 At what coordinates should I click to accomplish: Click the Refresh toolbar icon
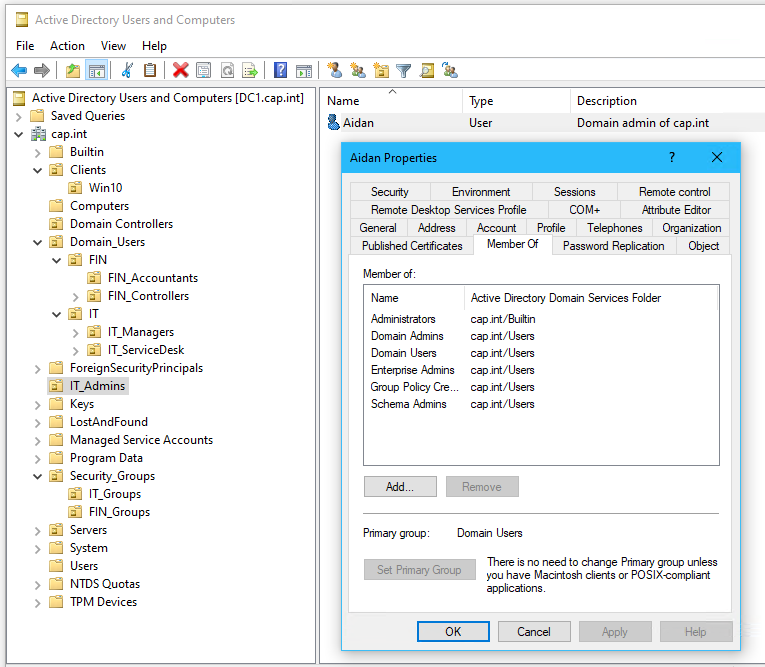pos(227,71)
